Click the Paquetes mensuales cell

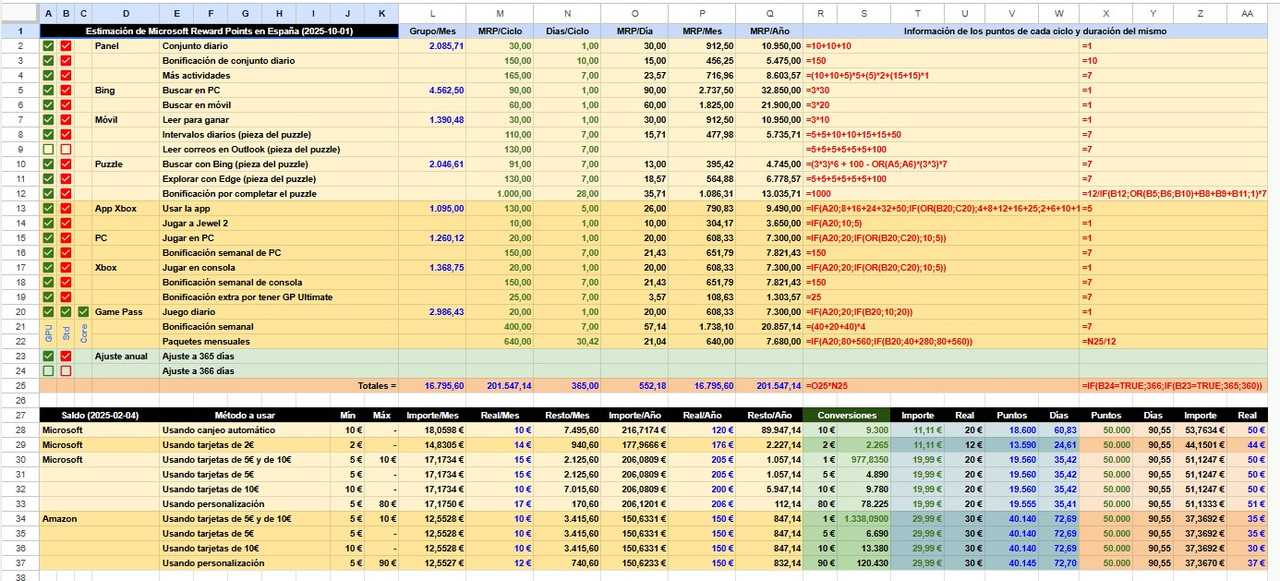(x=279, y=341)
